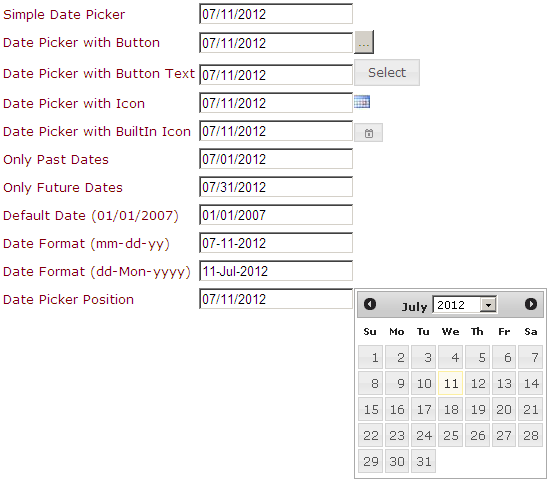Image resolution: width=556 pixels, height=490 pixels.
Task: Focus the Date Picker with Button Text field
Action: (276, 75)
